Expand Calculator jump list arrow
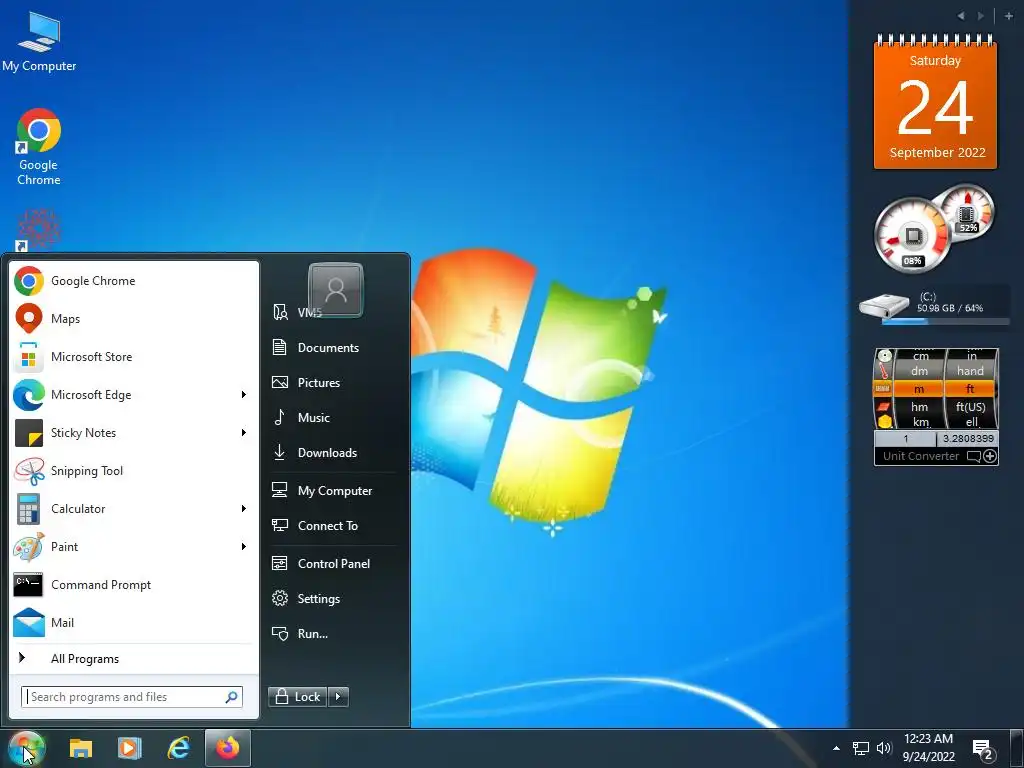 point(244,508)
